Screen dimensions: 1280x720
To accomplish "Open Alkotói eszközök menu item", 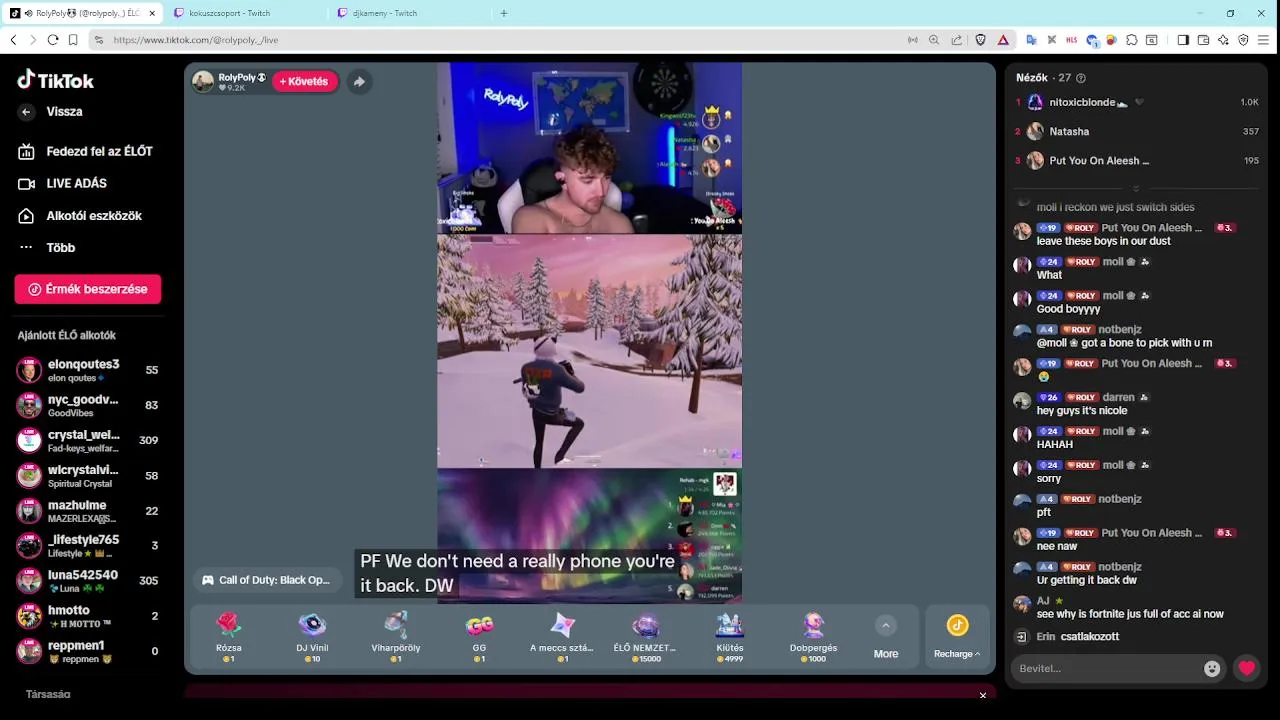I will (81, 216).
